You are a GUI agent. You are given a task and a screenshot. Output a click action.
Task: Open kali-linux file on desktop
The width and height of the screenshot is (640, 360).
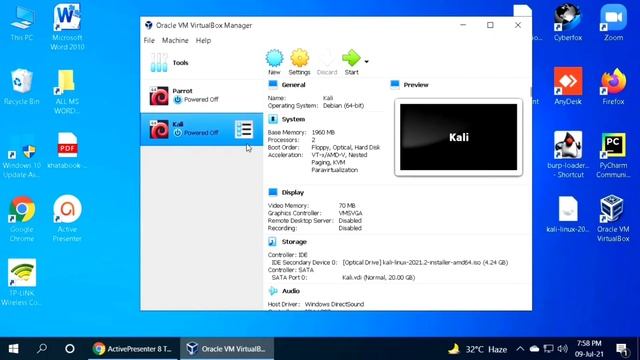[x=568, y=214]
